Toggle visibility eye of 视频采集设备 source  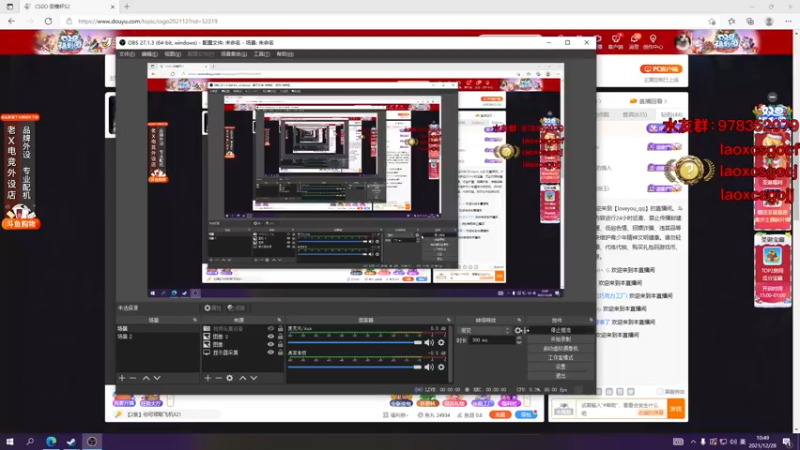(271, 329)
